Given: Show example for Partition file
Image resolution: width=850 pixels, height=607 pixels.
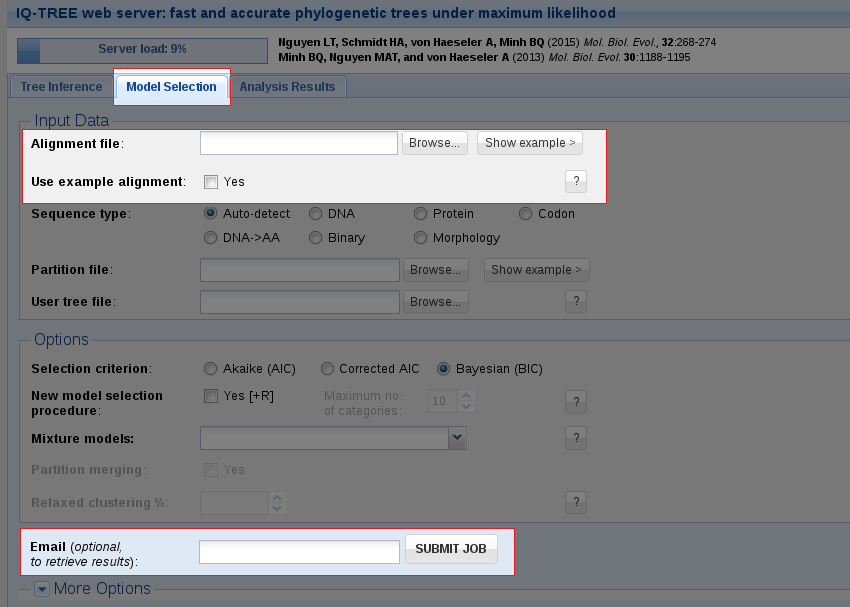Looking at the screenshot, I should [536, 270].
